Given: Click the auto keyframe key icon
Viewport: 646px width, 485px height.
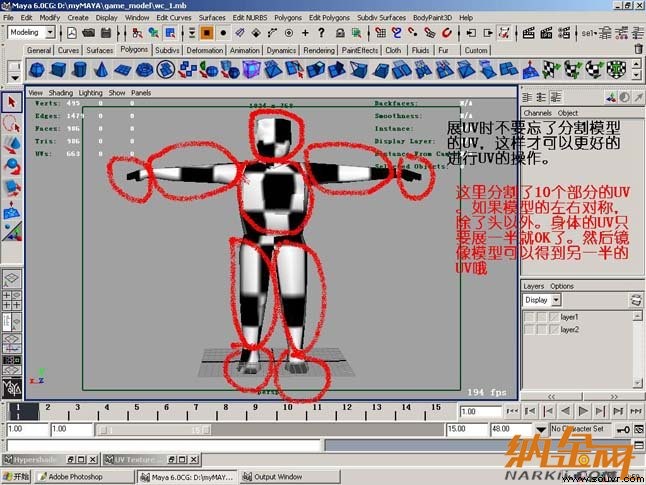Looking at the screenshot, I should tap(623, 430).
